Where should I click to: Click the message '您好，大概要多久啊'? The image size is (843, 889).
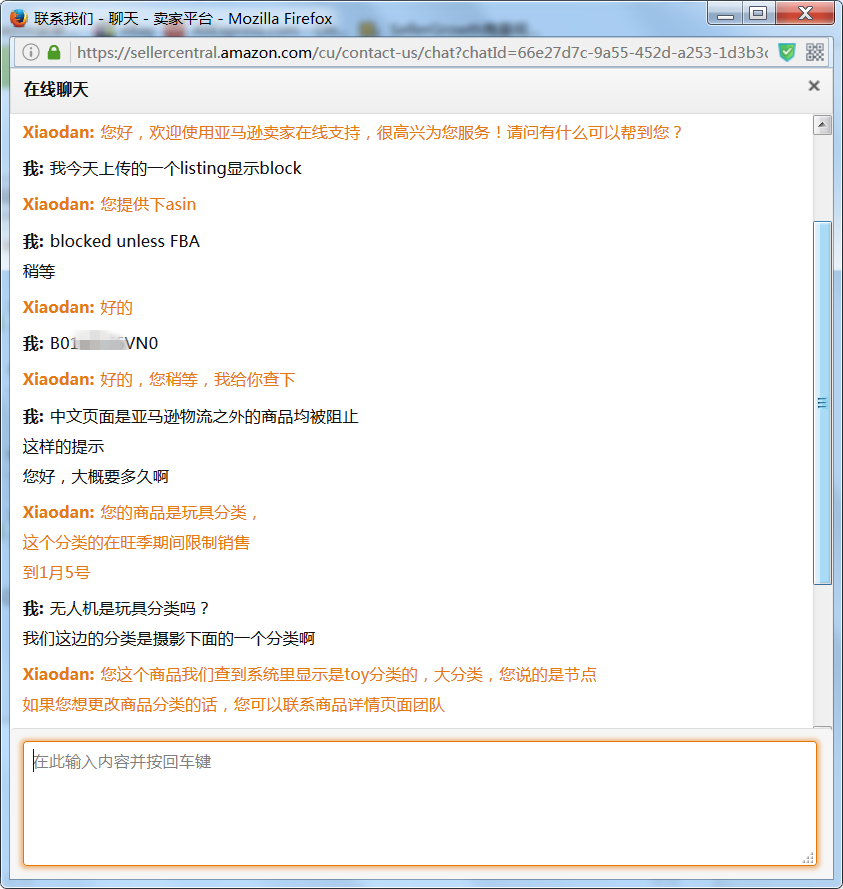coord(96,476)
